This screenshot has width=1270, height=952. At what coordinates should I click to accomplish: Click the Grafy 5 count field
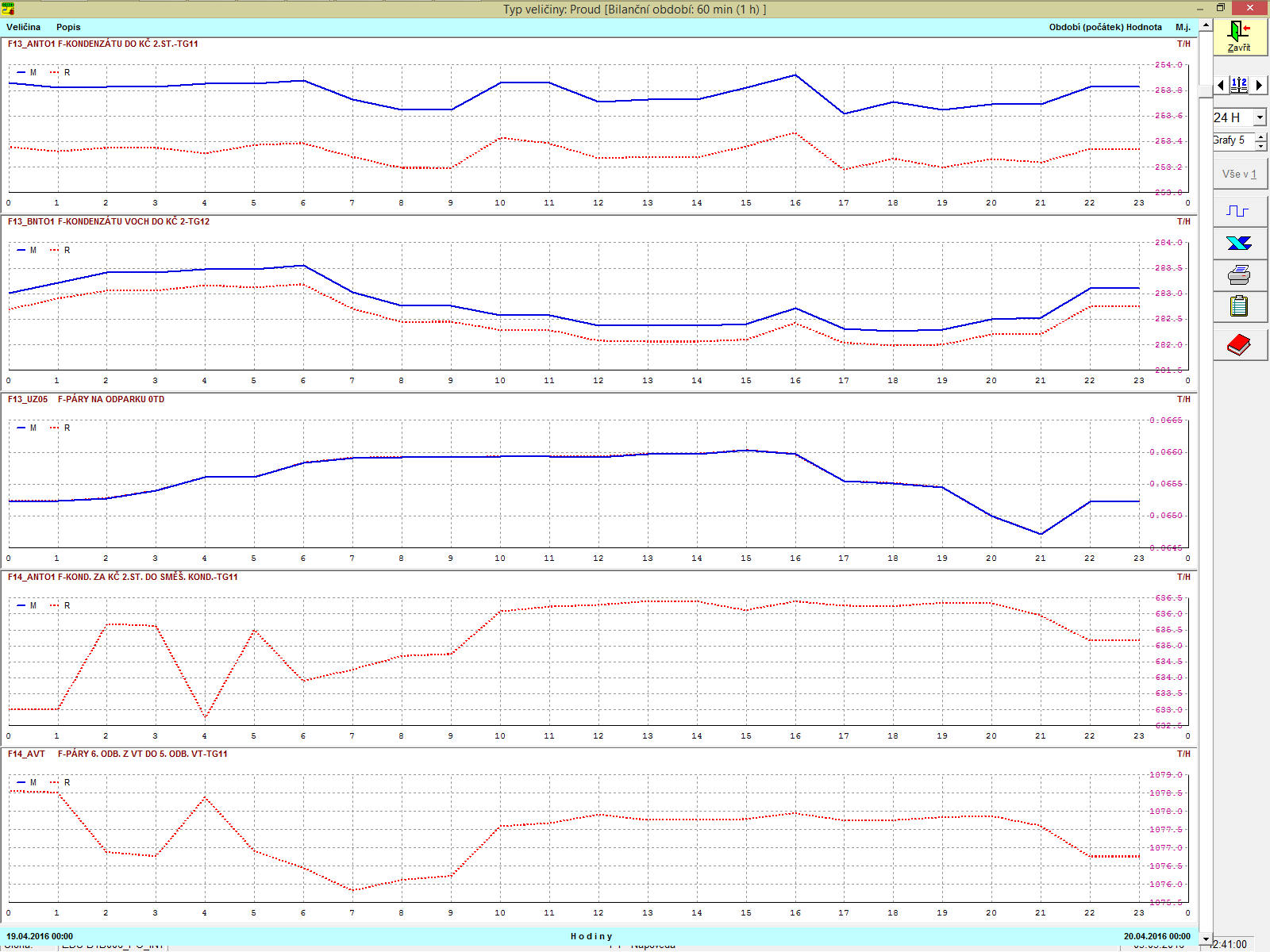coord(1233,140)
